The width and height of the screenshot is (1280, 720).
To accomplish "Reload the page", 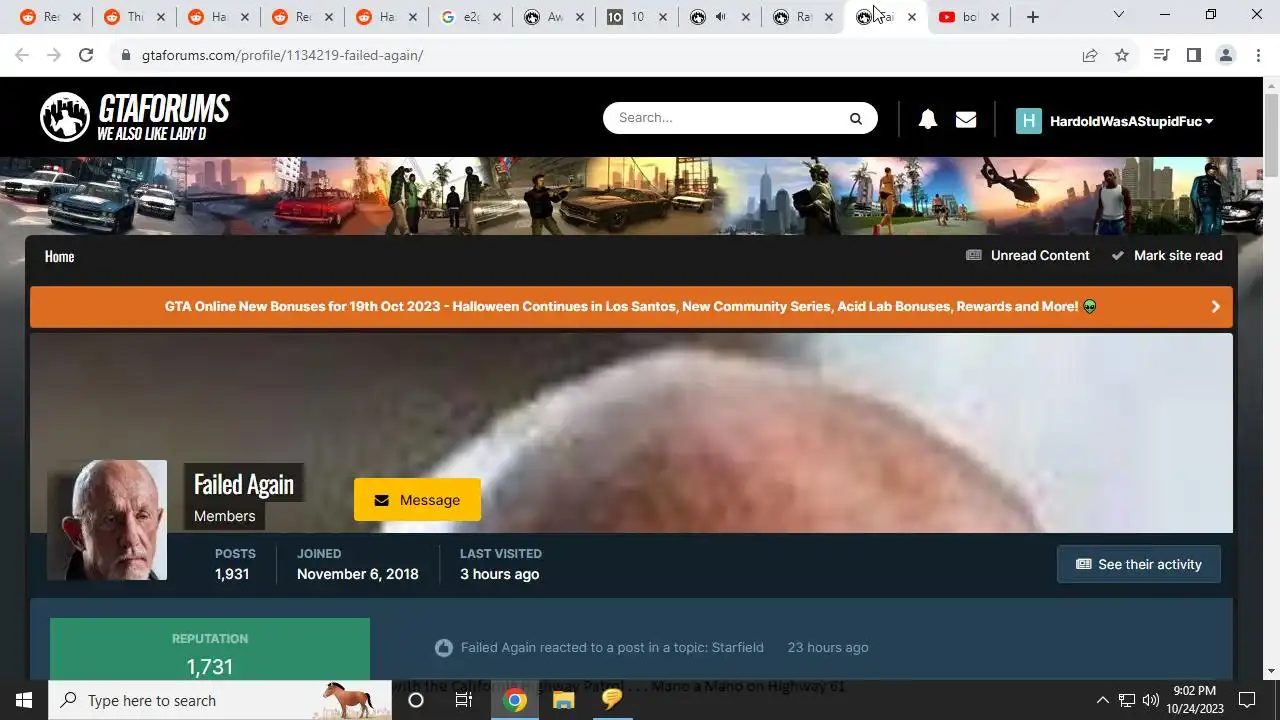I will click(x=86, y=55).
